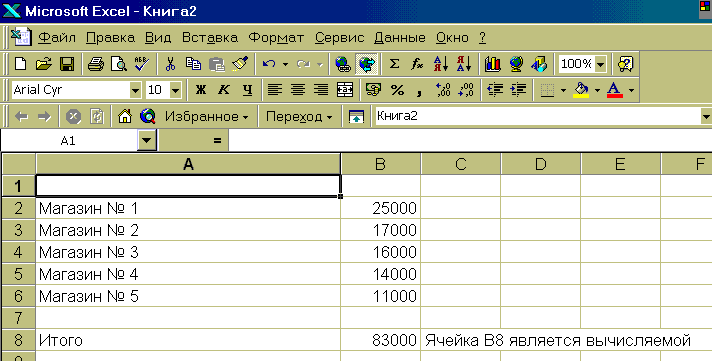712x361 pixels.
Task: Open a file using the Open folder icon
Action: click(x=44, y=64)
